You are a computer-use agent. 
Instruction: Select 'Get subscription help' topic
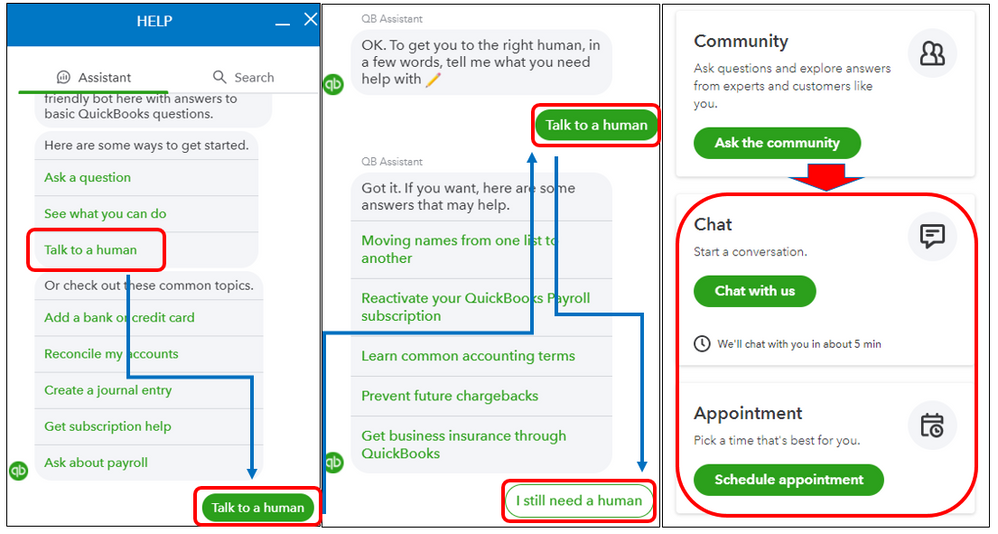108,426
